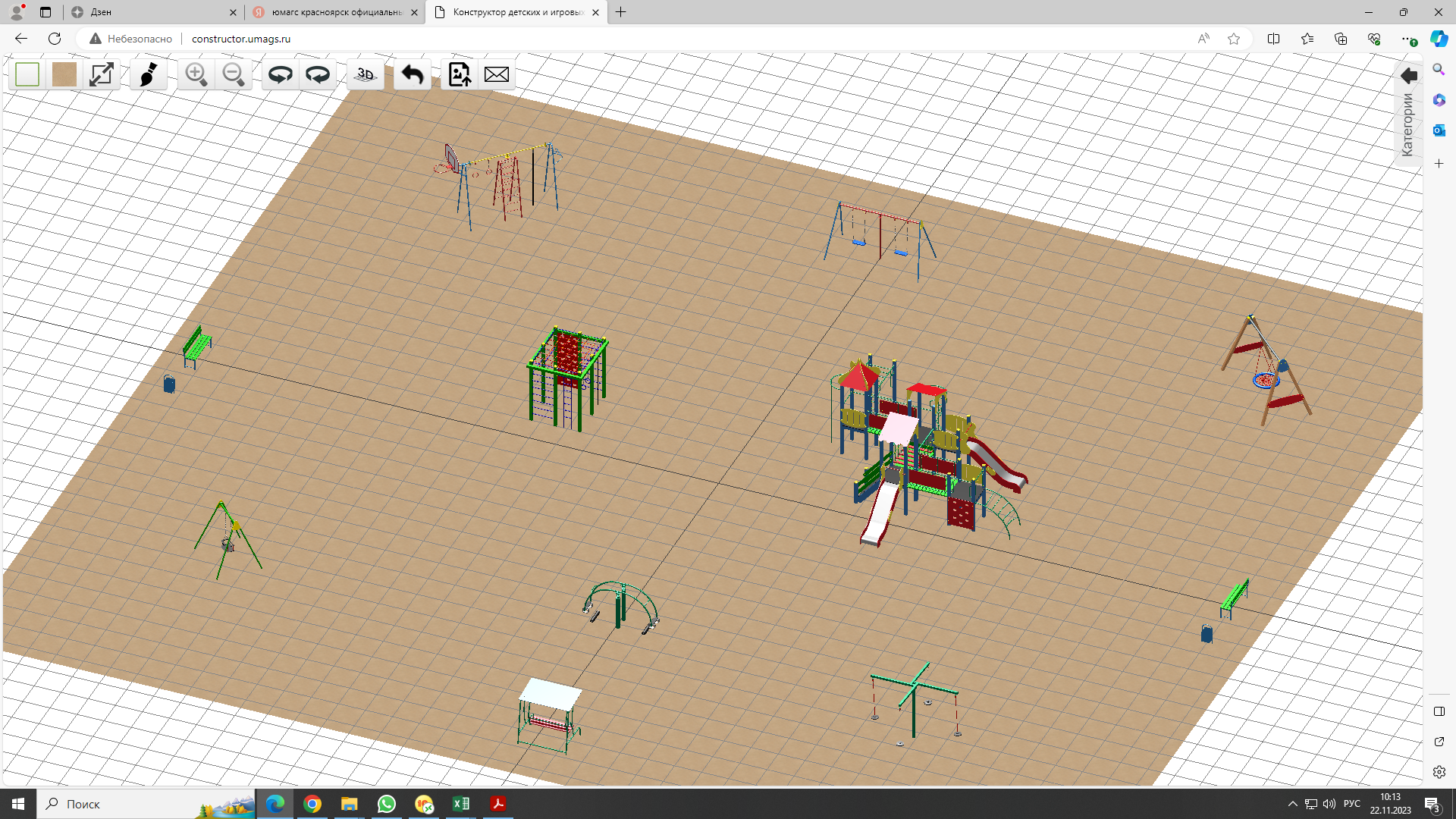Select the green arched rocker equipment
Screen dimensions: 1456x819
621,607
